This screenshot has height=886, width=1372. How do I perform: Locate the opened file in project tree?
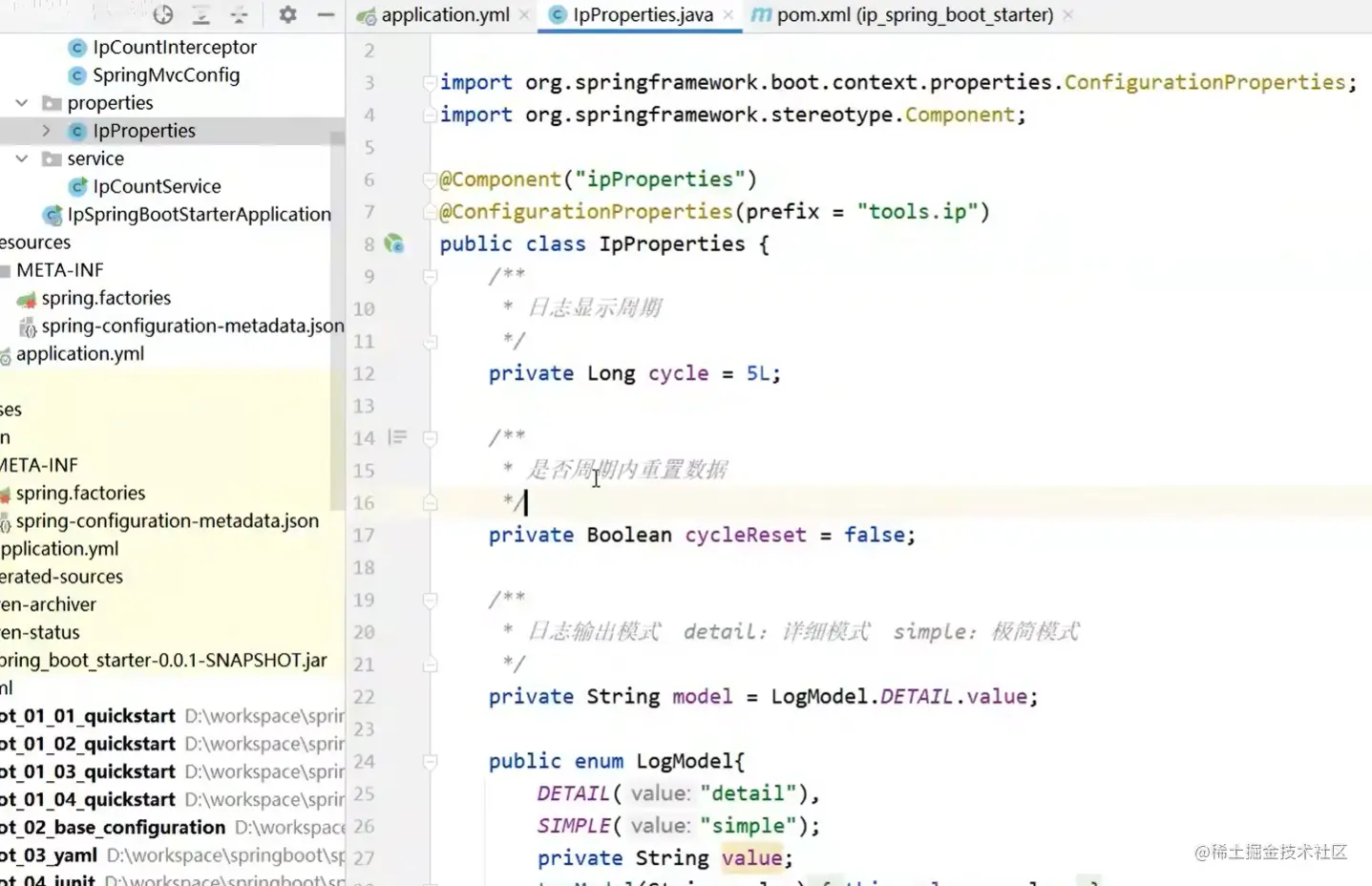[x=163, y=15]
